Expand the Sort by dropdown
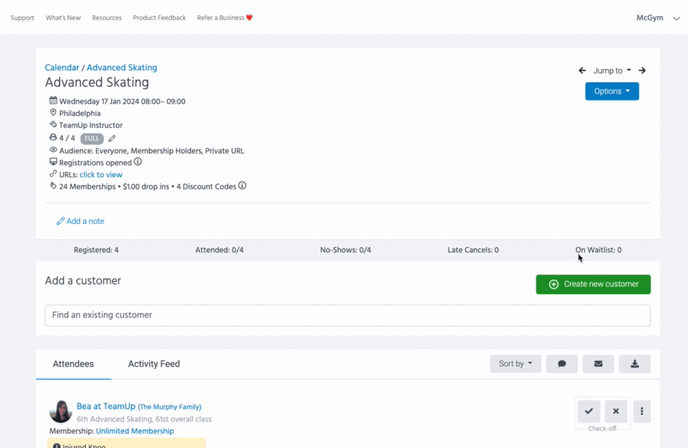The width and height of the screenshot is (688, 448). (x=515, y=364)
